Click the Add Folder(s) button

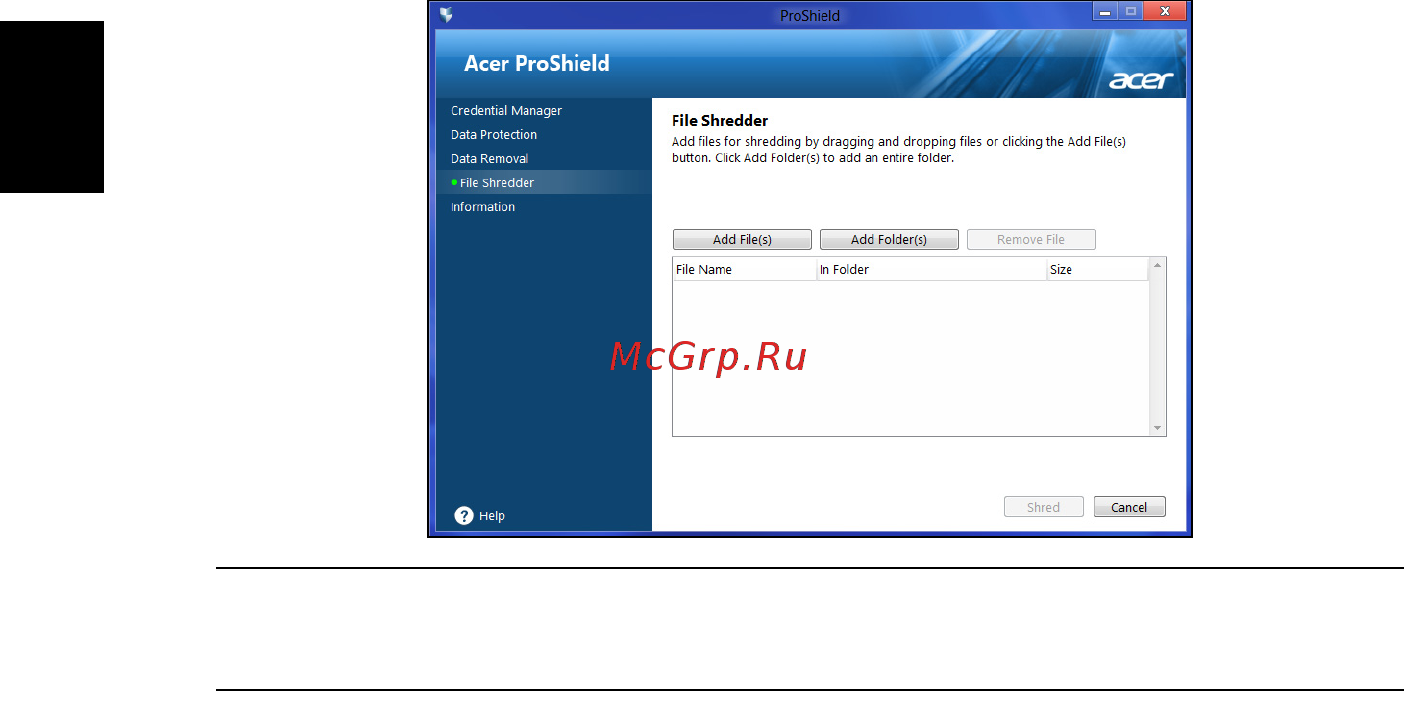coord(889,240)
